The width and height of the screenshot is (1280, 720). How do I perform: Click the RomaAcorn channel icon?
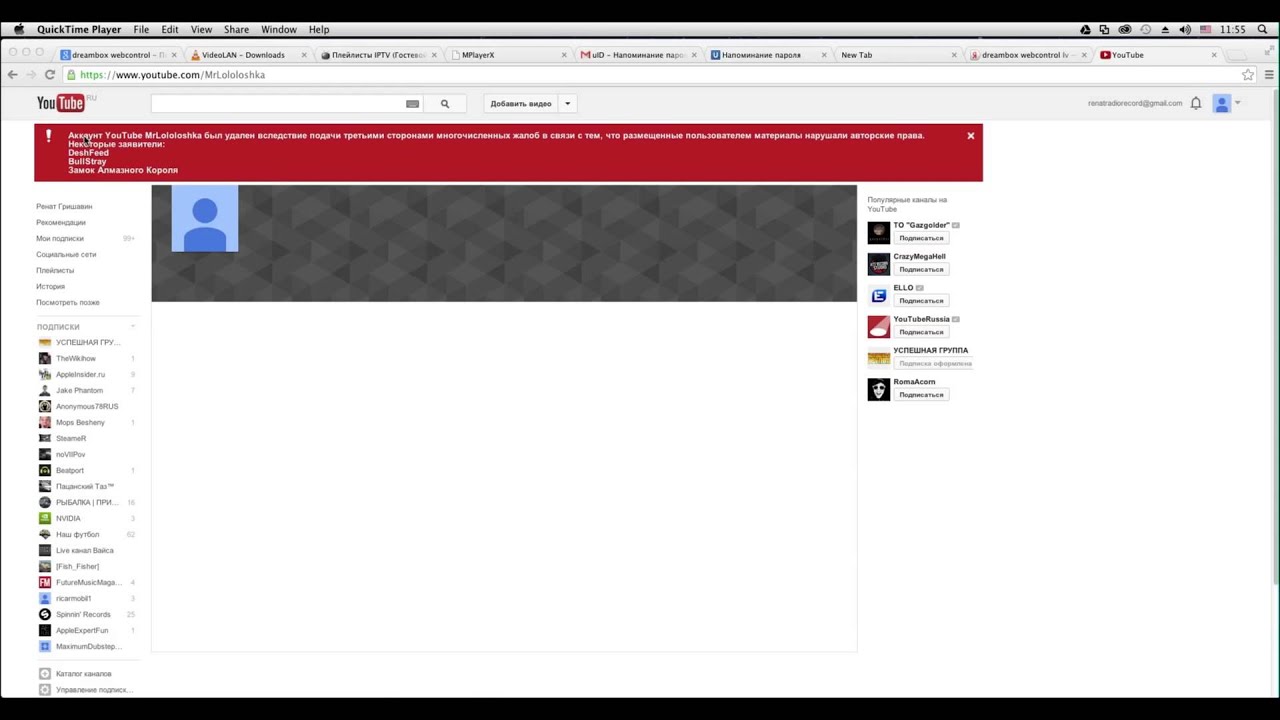[x=878, y=389]
